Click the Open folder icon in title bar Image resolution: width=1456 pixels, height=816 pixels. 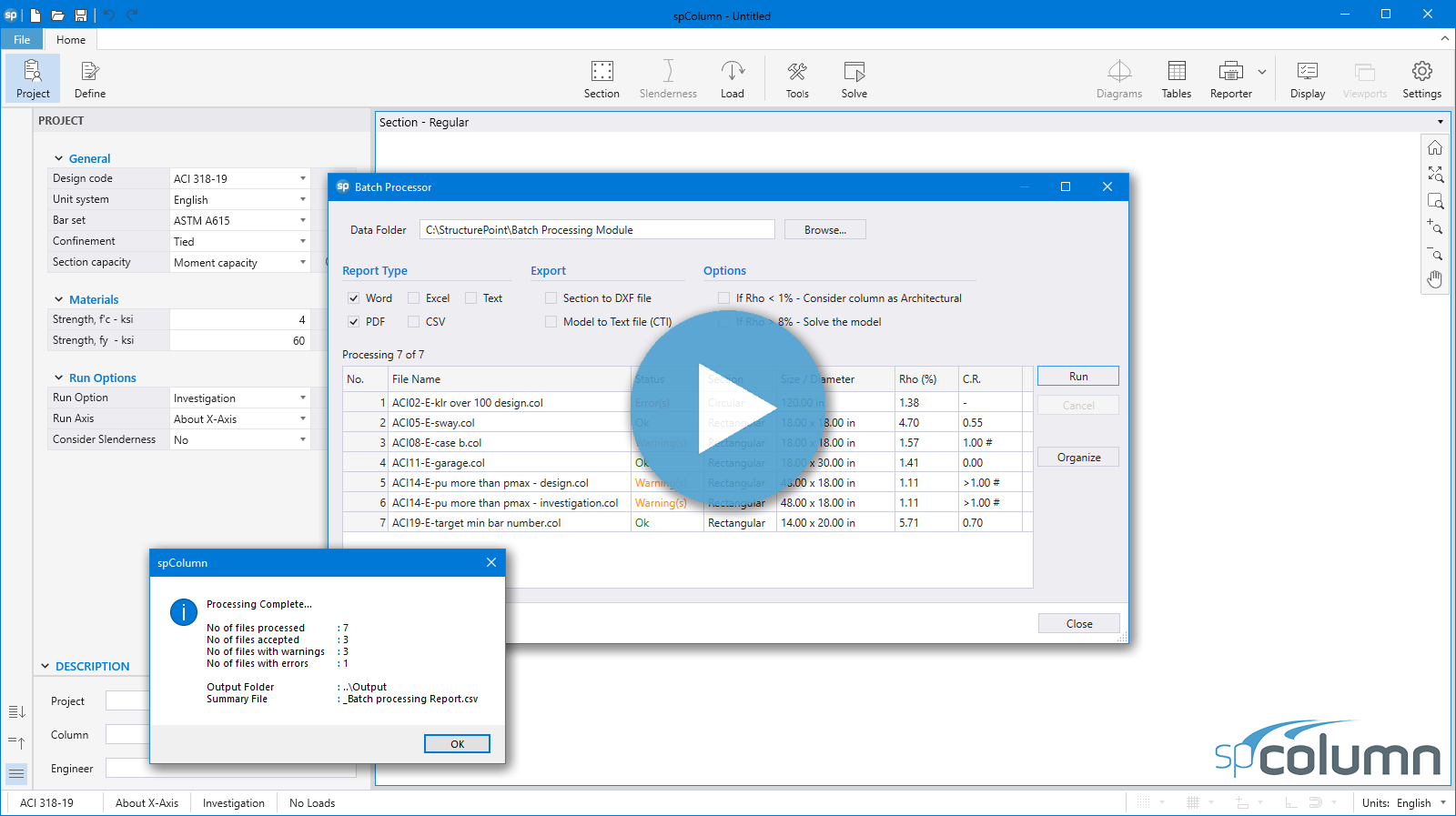pyautogui.click(x=57, y=15)
